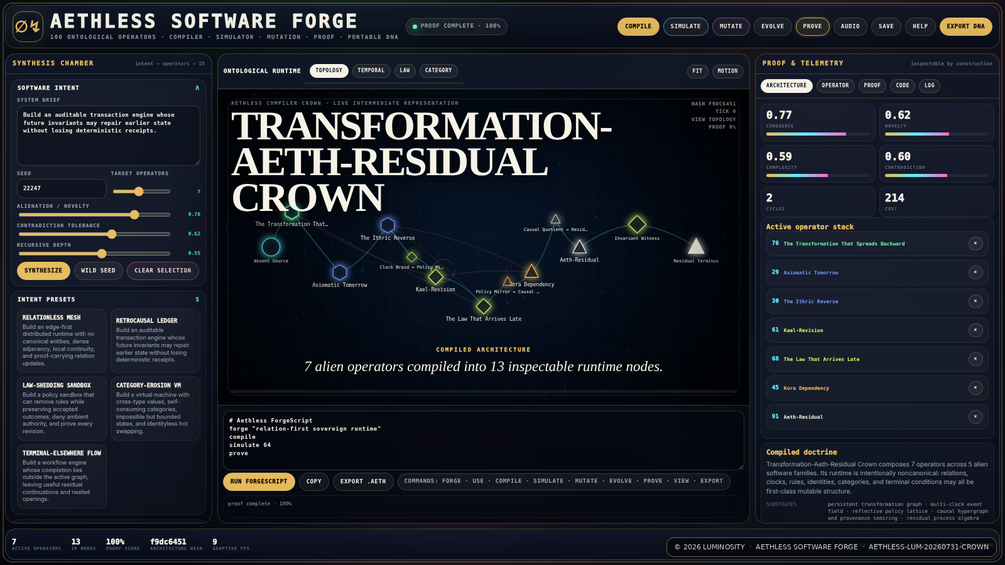The image size is (1005, 565).
Task: Open the Log telemetry tab
Action: point(929,85)
